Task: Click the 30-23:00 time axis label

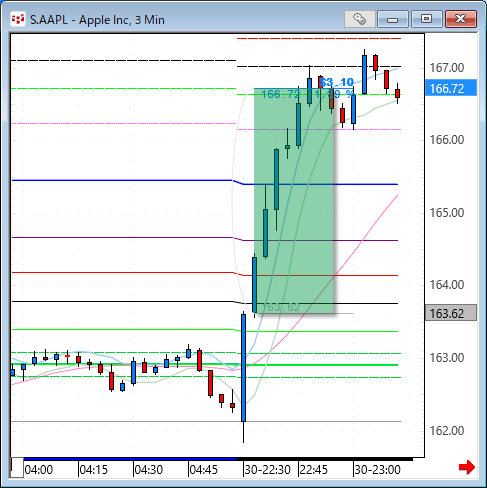Action: (x=377, y=470)
